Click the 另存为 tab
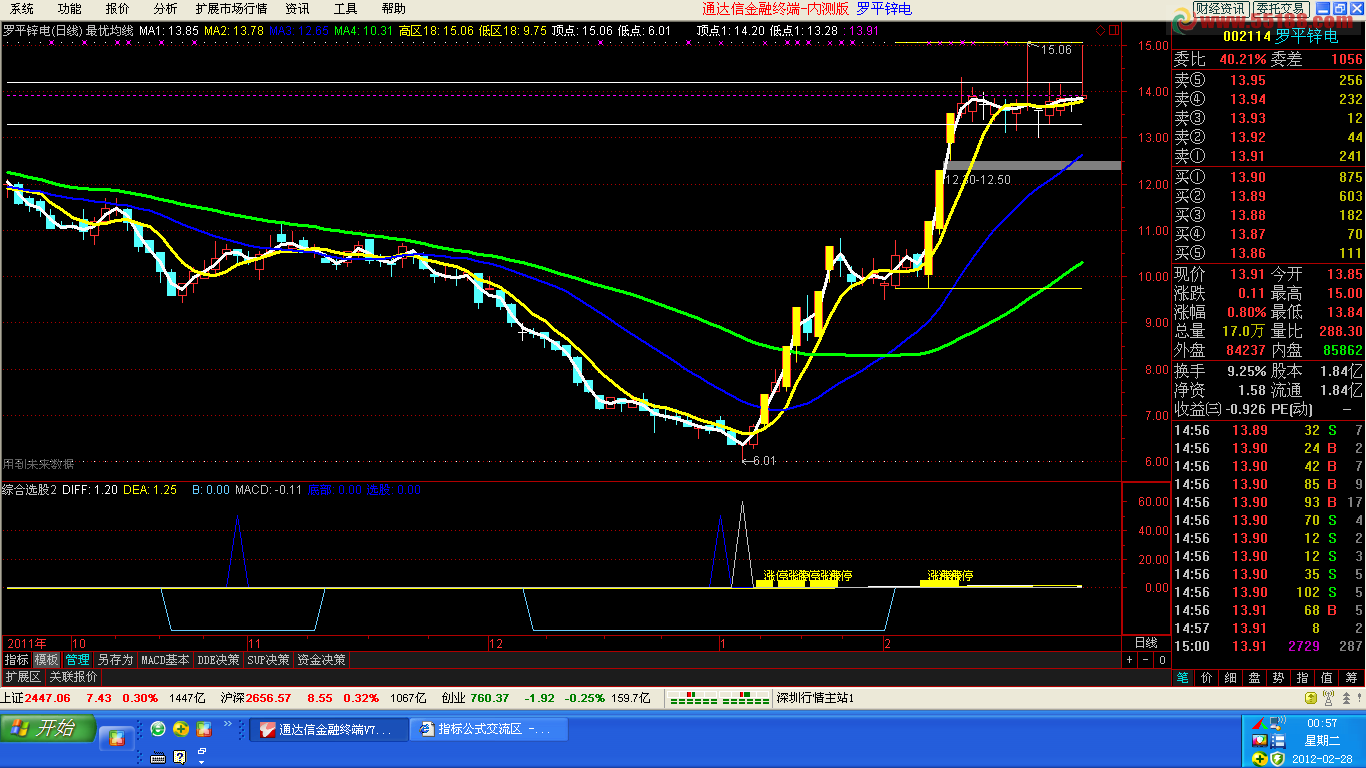This screenshot has height=768, width=1366. (115, 660)
